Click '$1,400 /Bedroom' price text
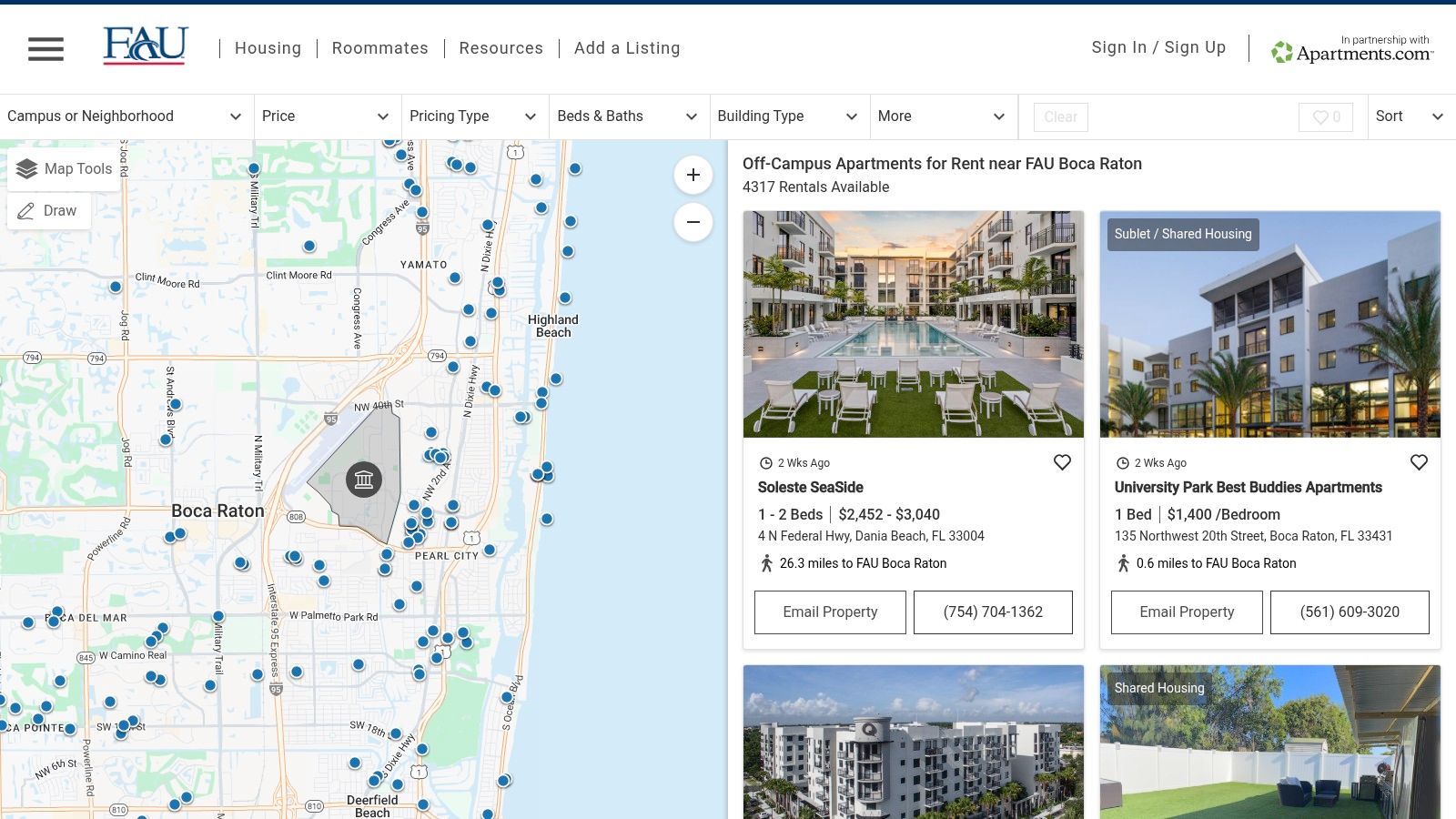Viewport: 1456px width, 819px height. 1224,514
